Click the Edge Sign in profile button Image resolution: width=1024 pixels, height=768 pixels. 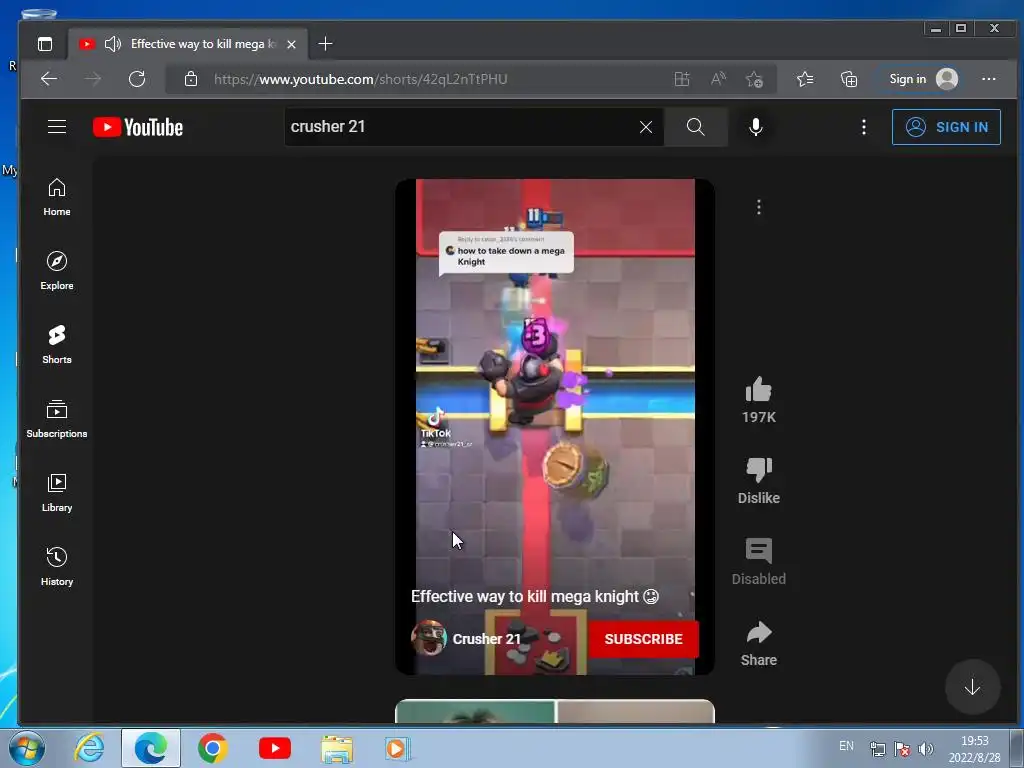[x=922, y=79]
